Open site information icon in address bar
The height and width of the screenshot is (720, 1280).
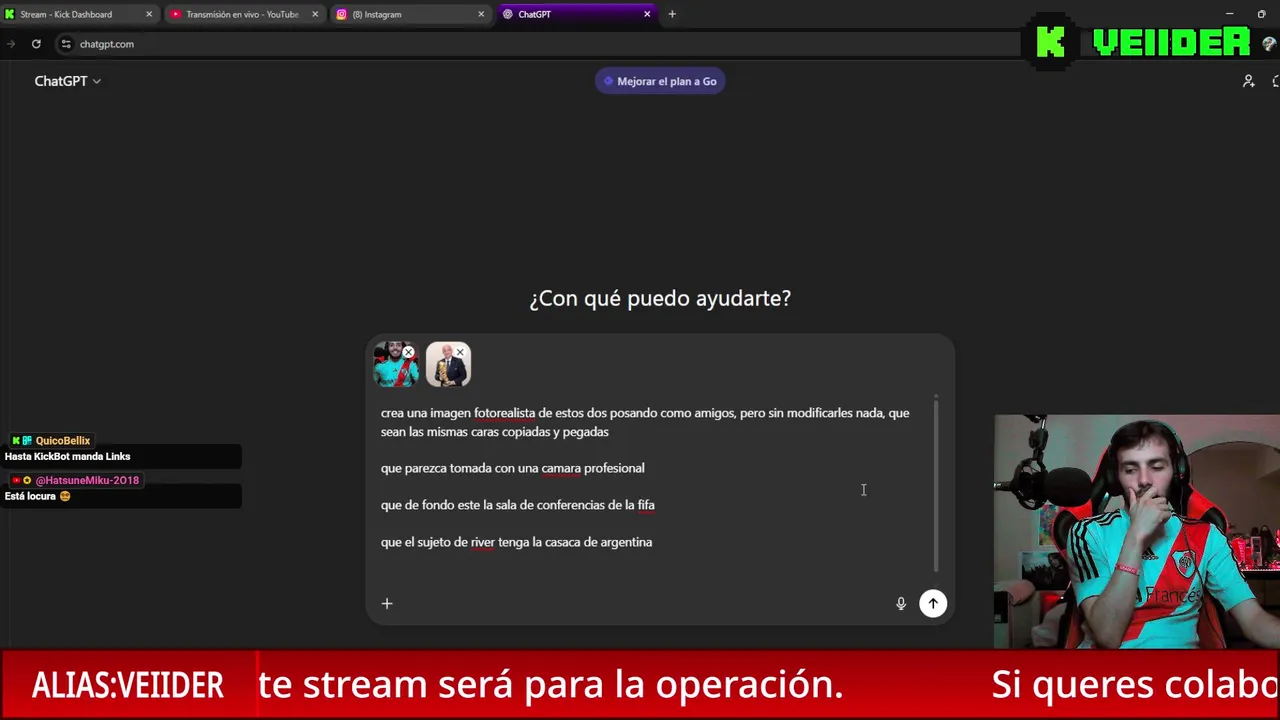[66, 44]
